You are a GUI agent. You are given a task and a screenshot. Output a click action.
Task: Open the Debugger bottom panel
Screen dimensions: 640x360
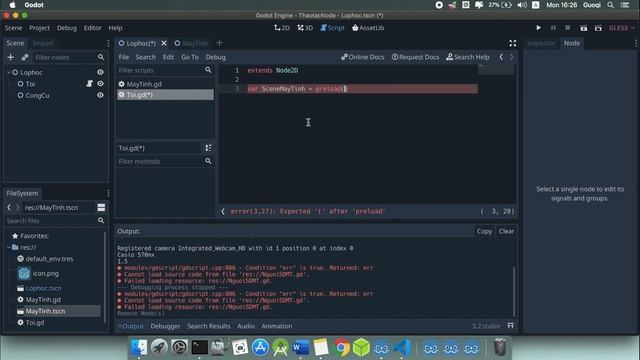[165, 326]
